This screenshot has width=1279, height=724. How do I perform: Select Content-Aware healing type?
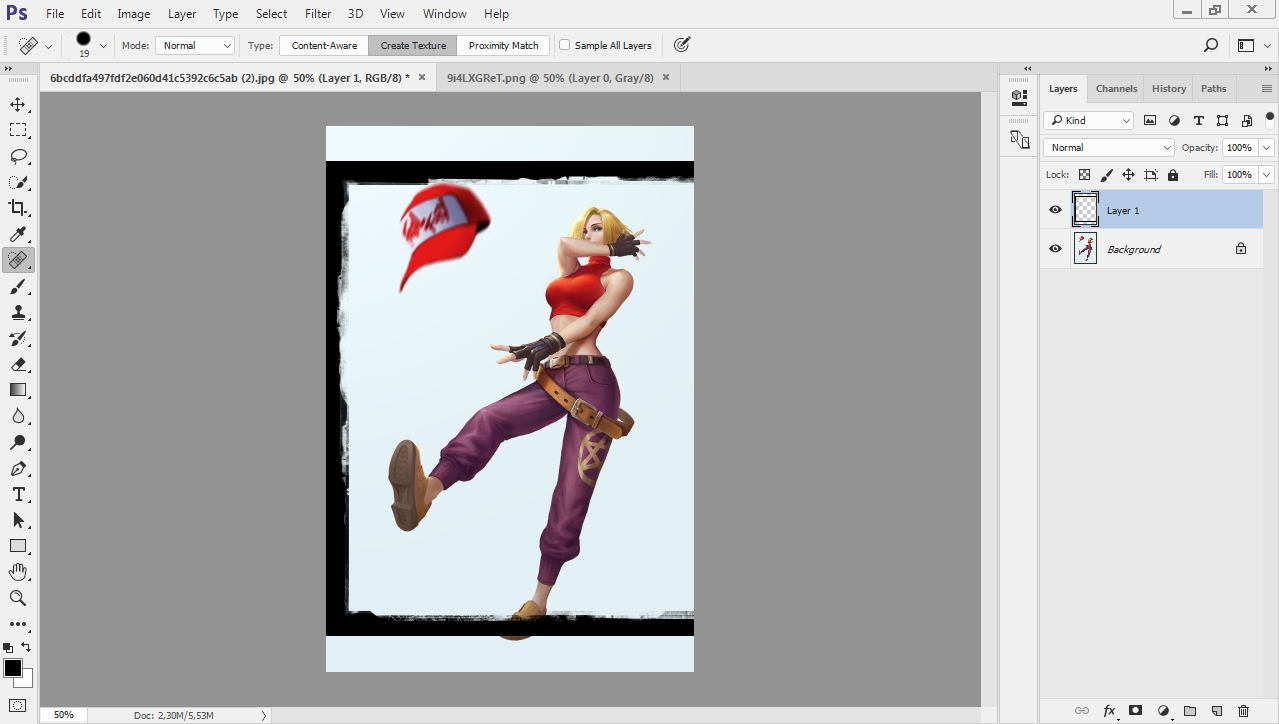click(x=324, y=45)
